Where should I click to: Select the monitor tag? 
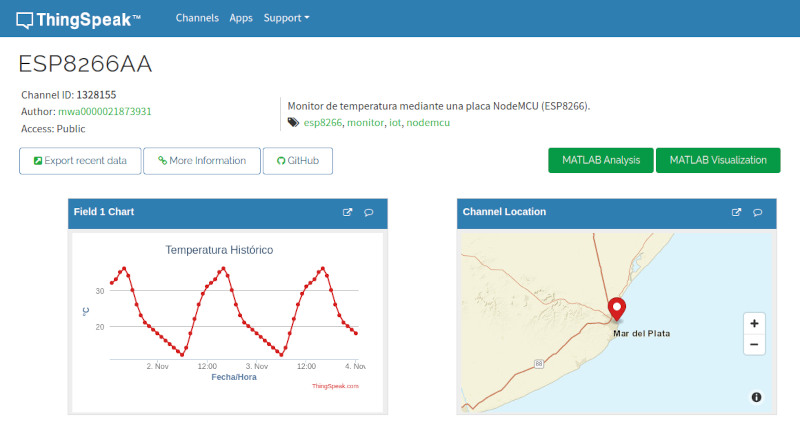[x=365, y=122]
